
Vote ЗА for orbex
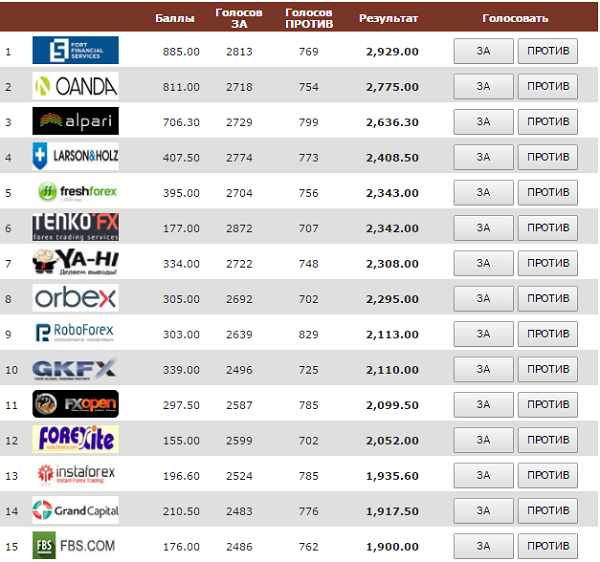click(483, 298)
